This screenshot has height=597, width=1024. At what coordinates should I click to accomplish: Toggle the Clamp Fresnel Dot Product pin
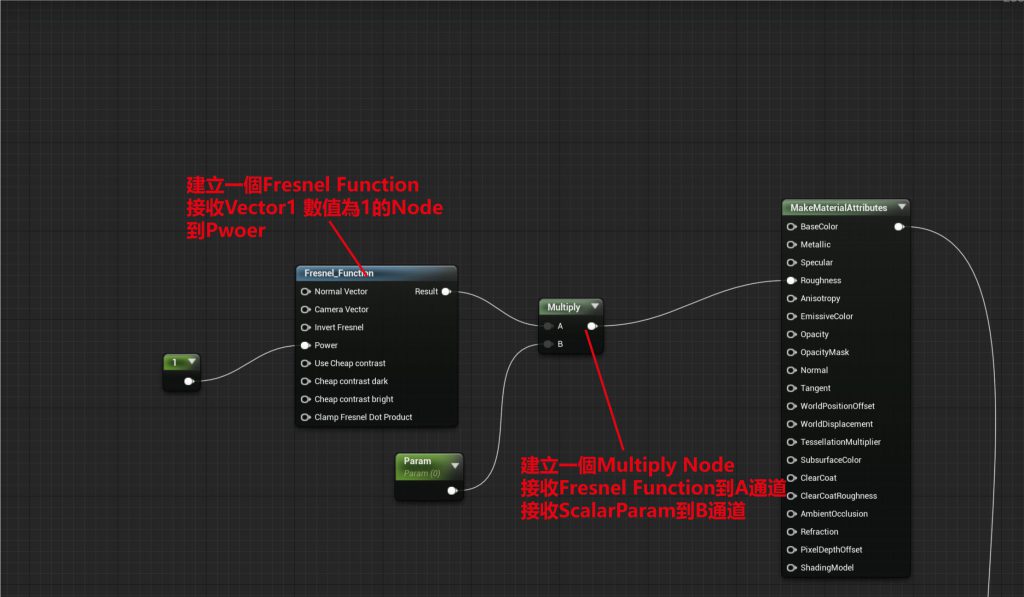(306, 417)
